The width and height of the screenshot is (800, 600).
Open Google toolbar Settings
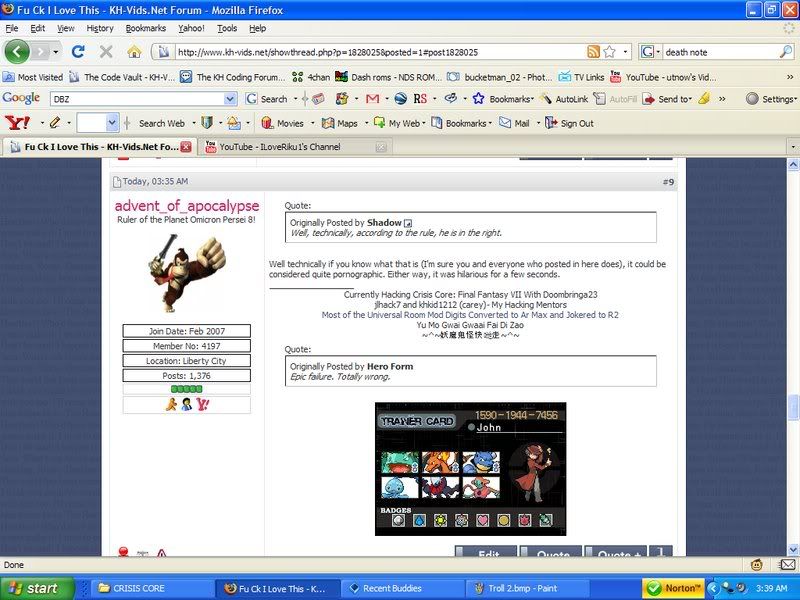(770, 99)
